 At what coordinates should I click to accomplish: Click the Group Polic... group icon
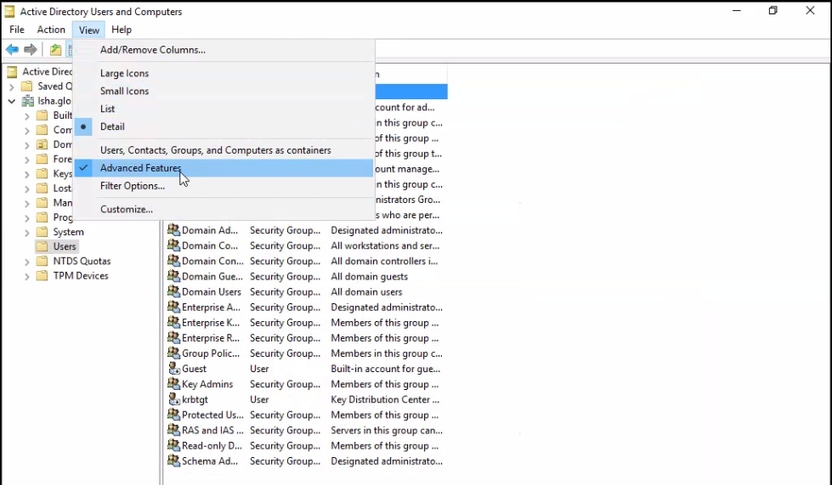pos(174,353)
